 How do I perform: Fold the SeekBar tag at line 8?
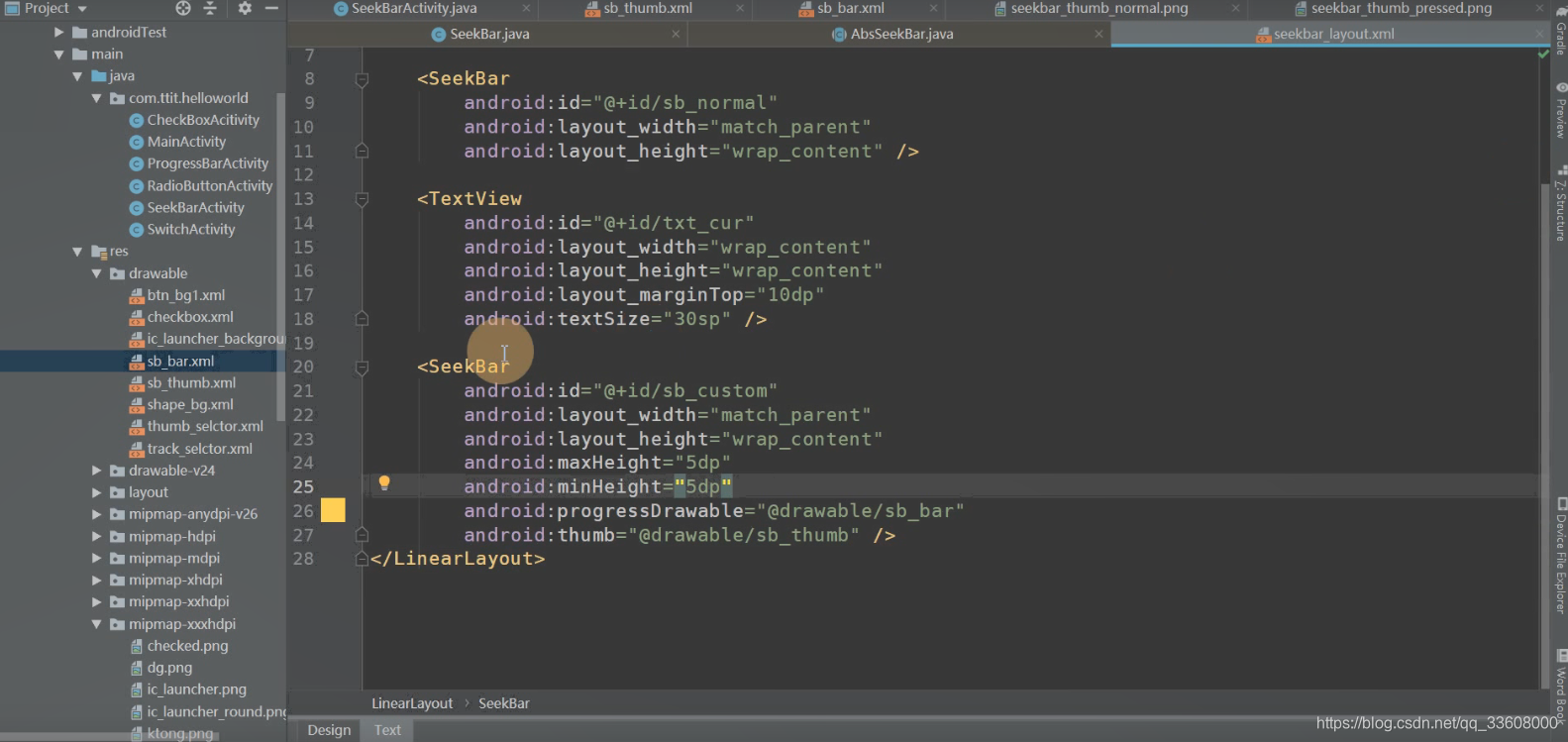click(362, 79)
